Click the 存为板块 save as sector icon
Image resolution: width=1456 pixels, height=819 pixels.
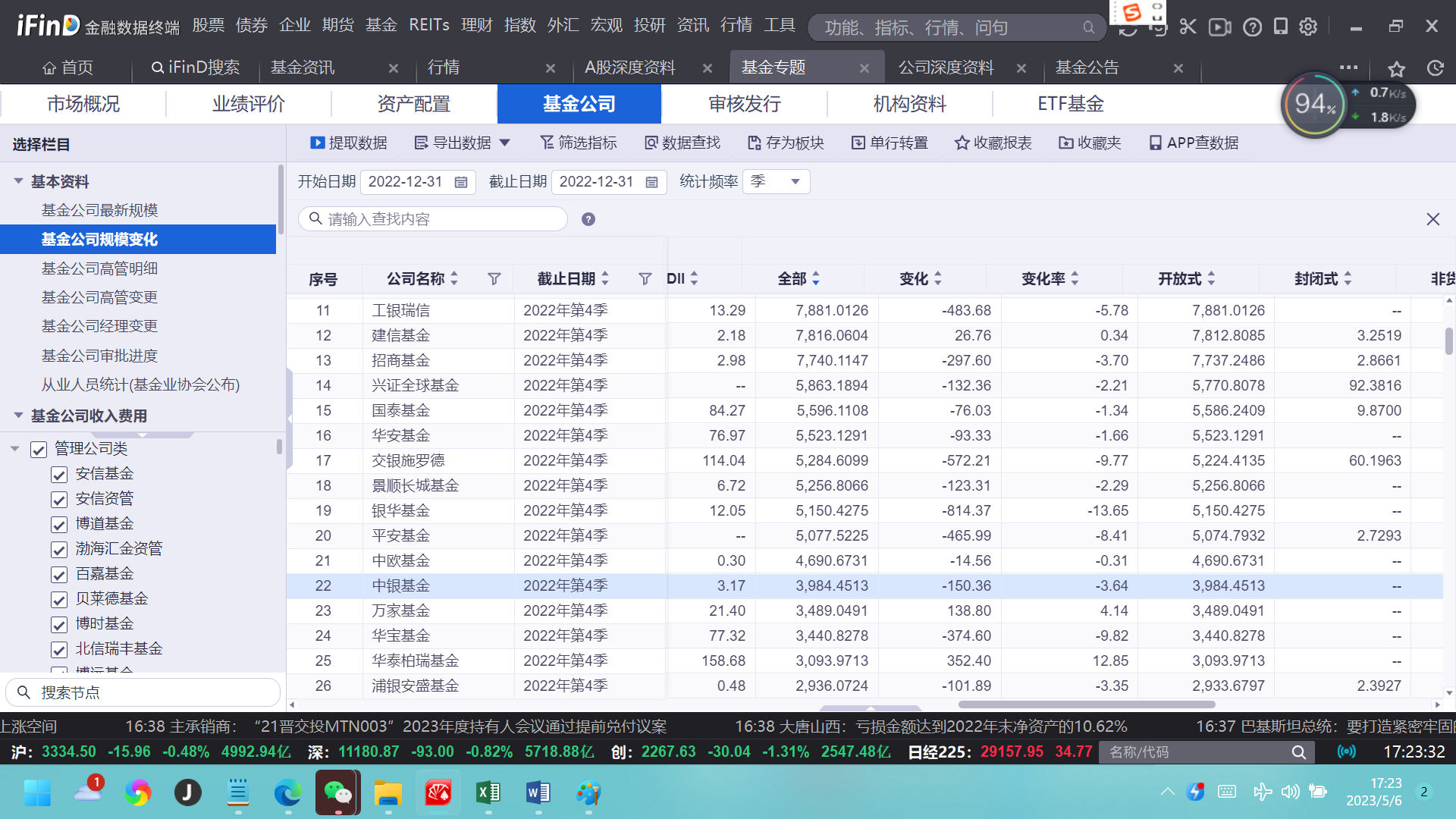754,143
